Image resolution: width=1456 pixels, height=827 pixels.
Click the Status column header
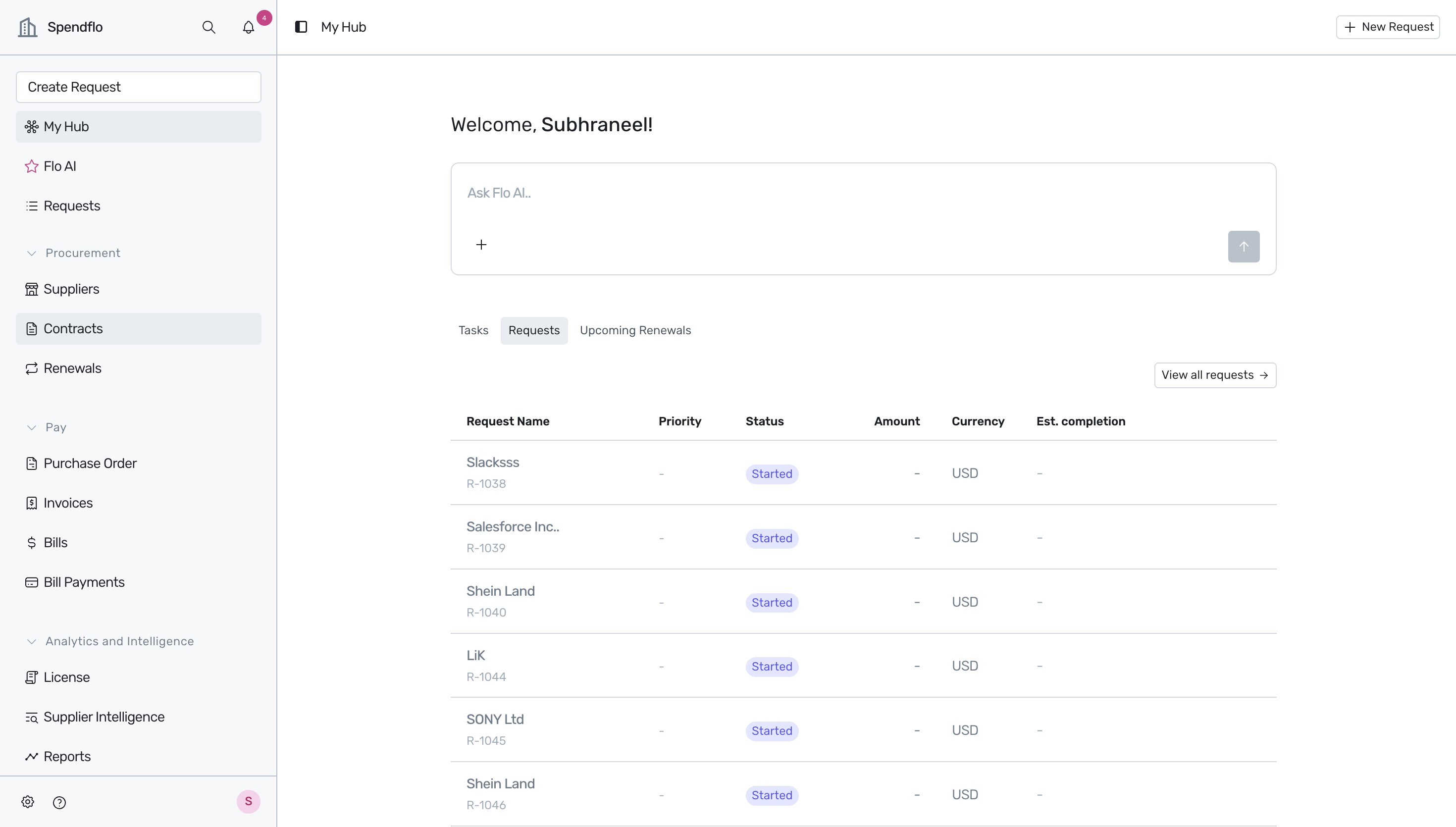[764, 421]
